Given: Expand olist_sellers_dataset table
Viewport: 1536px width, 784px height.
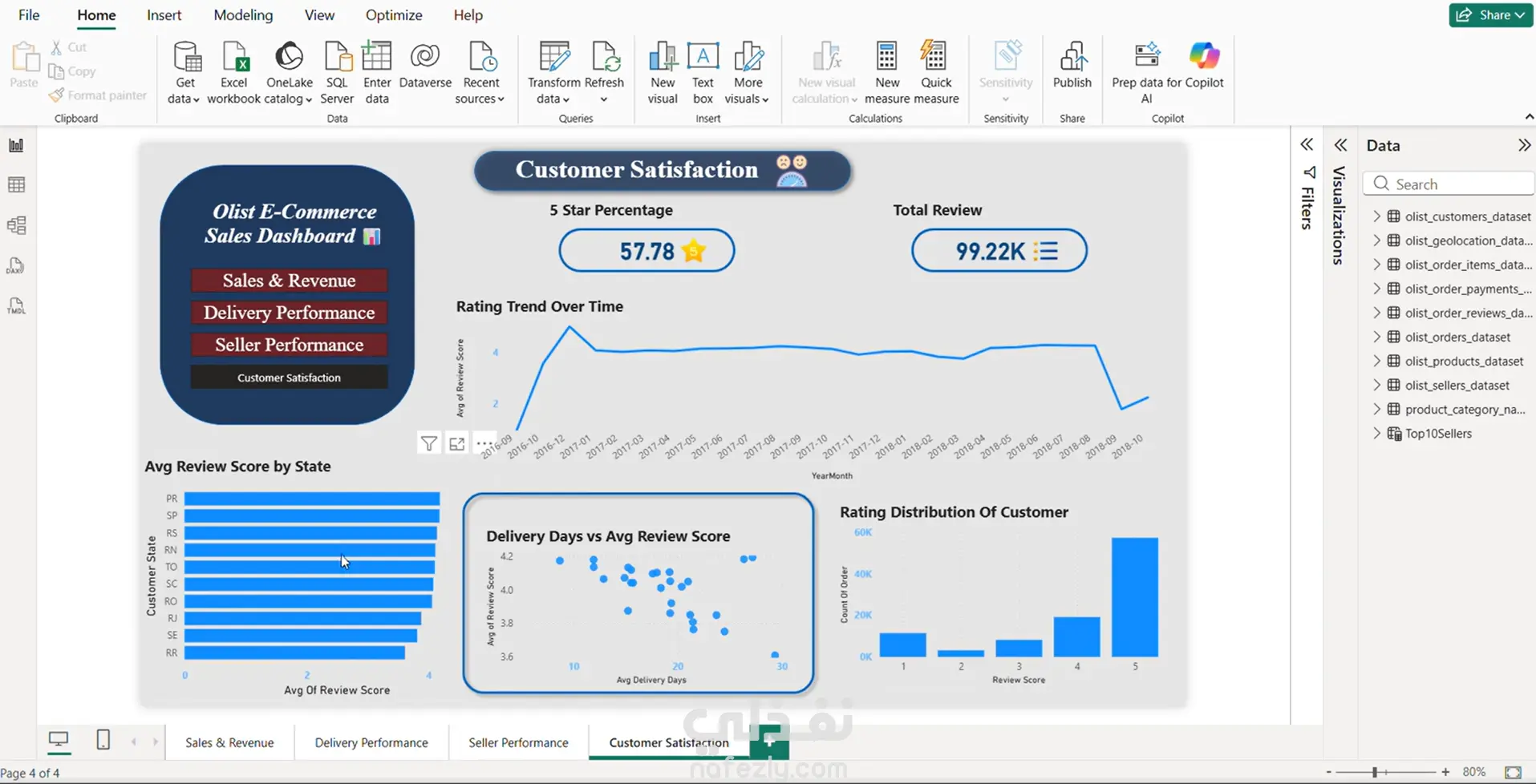Looking at the screenshot, I should 1376,385.
